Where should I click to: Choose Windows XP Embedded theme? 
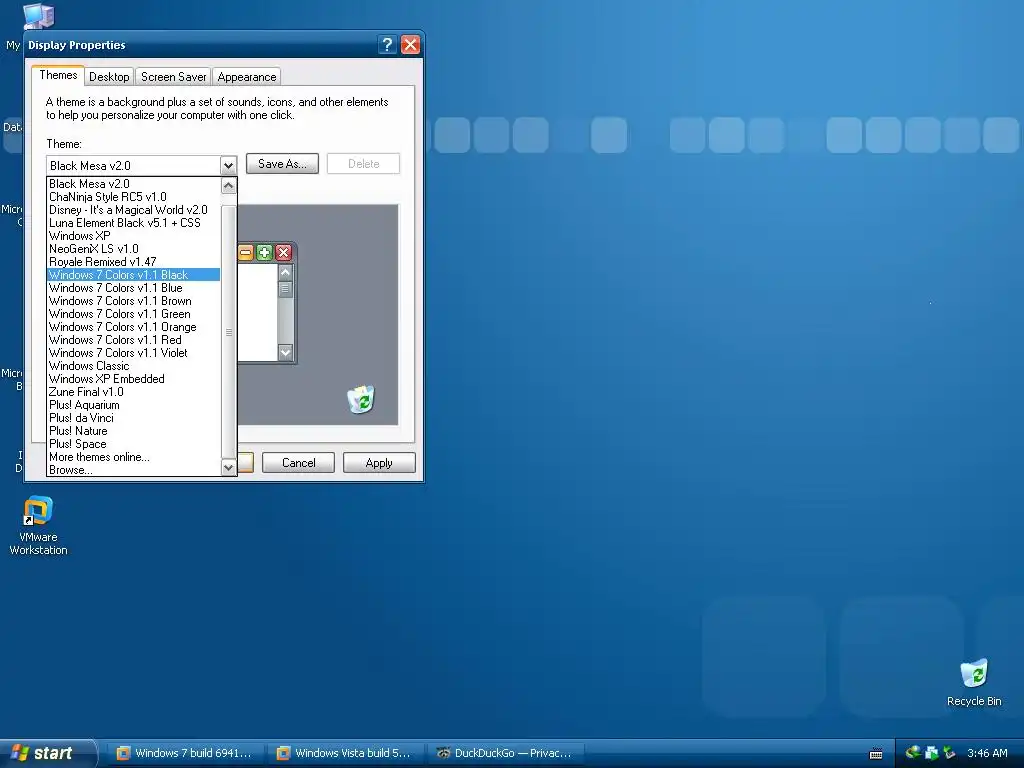[x=133, y=379]
